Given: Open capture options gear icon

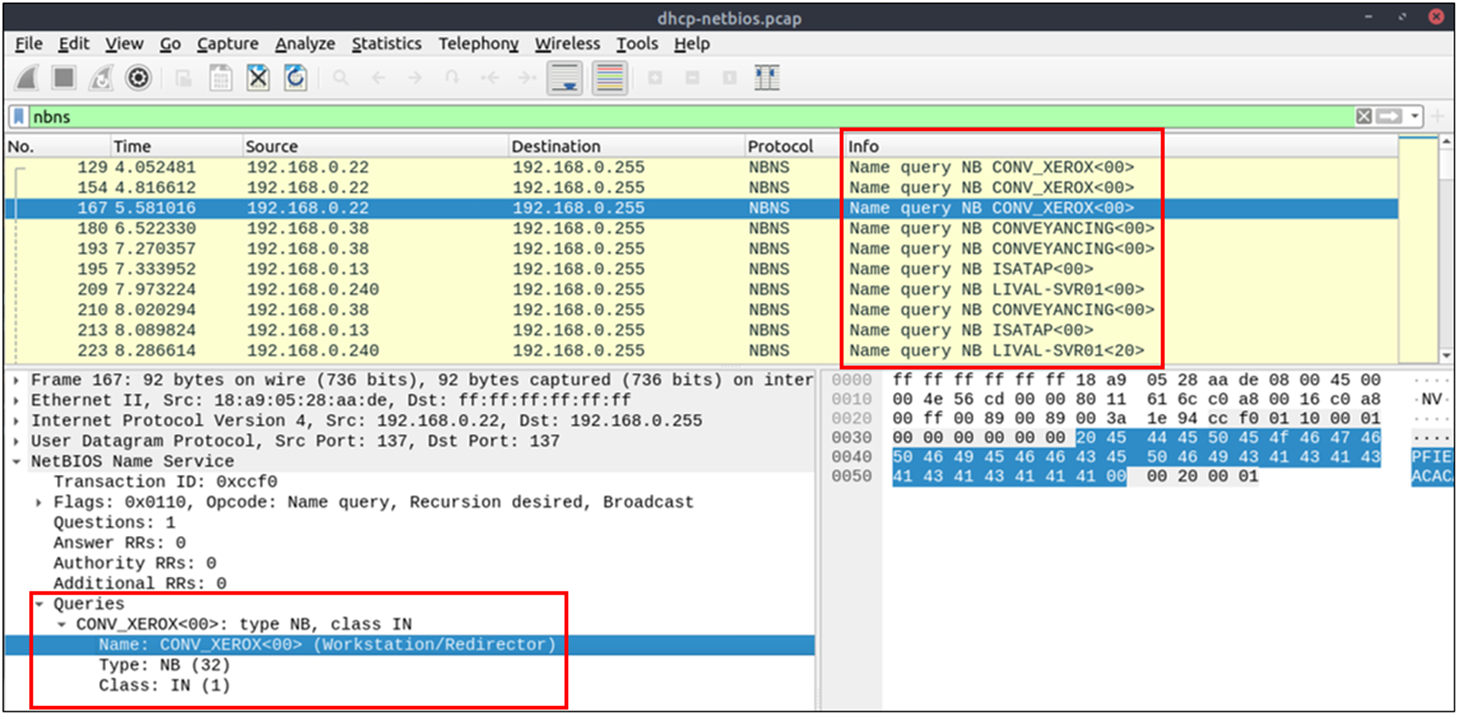Looking at the screenshot, I should pyautogui.click(x=138, y=78).
